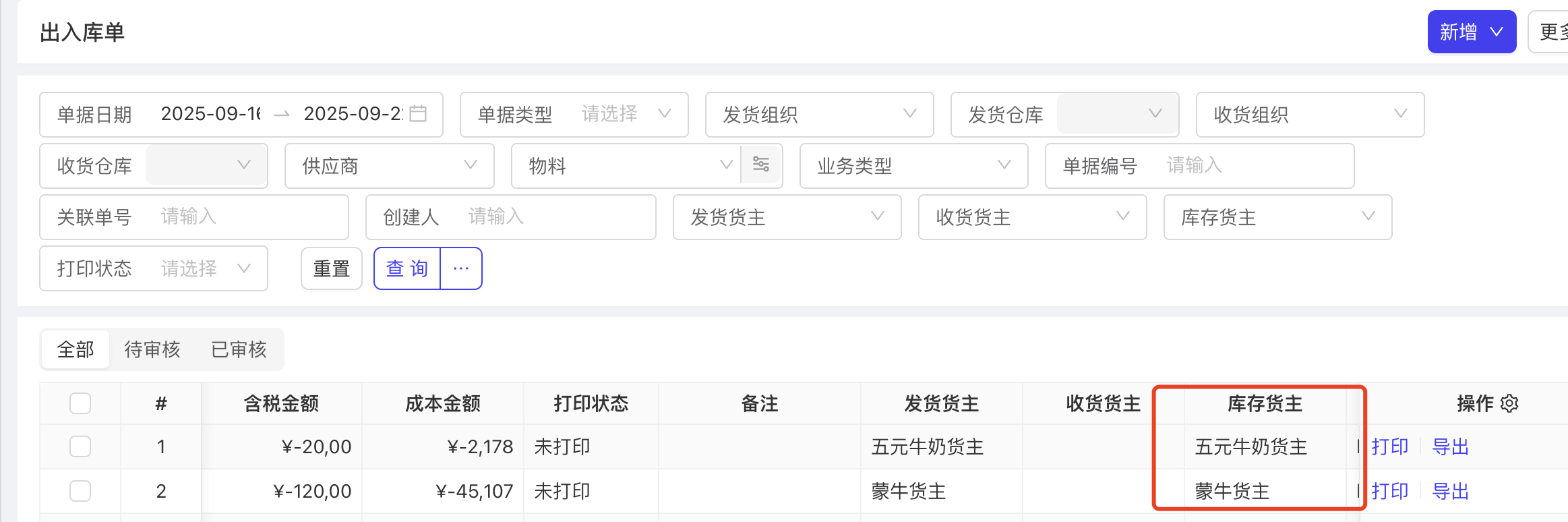The height and width of the screenshot is (522, 1568).
Task: Switch to the 已审核 tab
Action: 239,349
